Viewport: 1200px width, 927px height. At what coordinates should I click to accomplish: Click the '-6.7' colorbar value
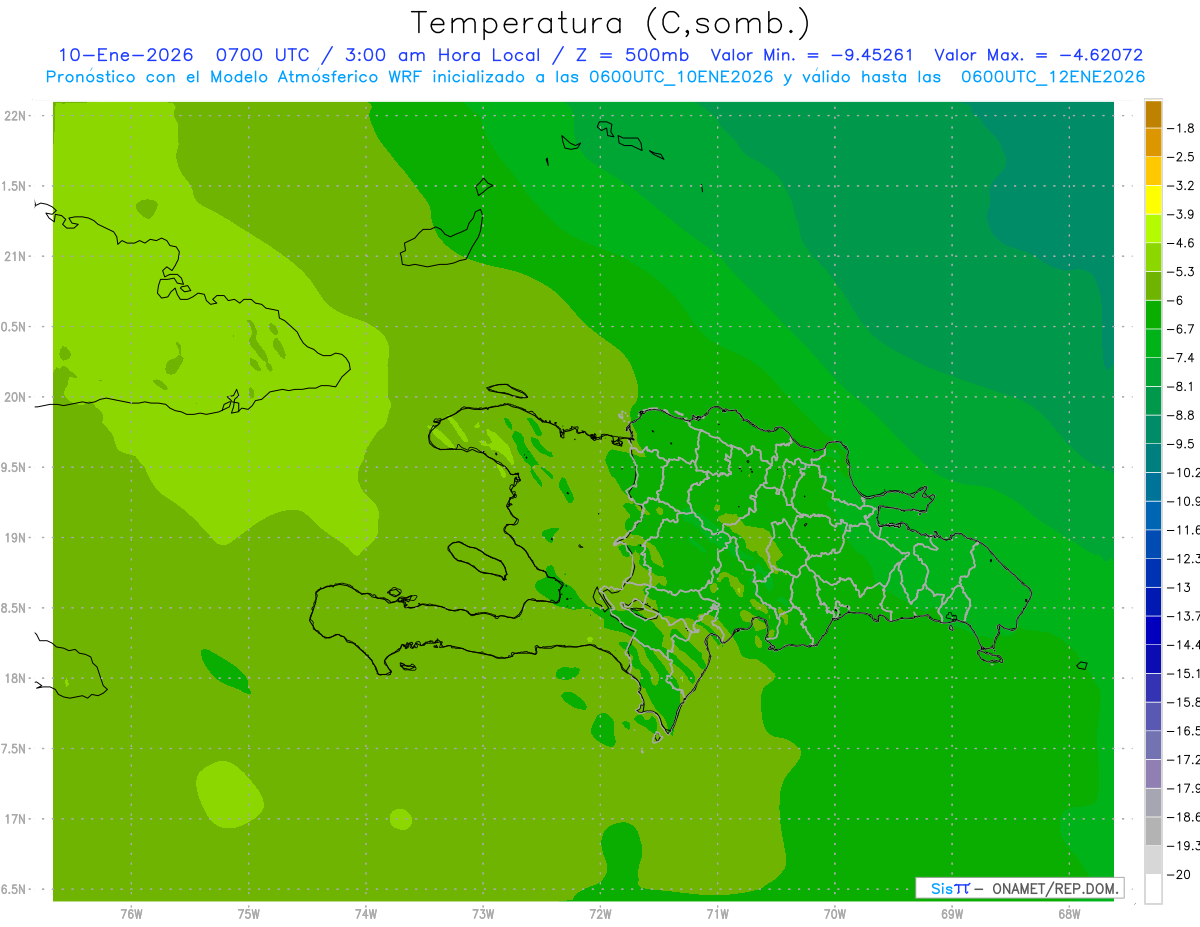click(1182, 329)
